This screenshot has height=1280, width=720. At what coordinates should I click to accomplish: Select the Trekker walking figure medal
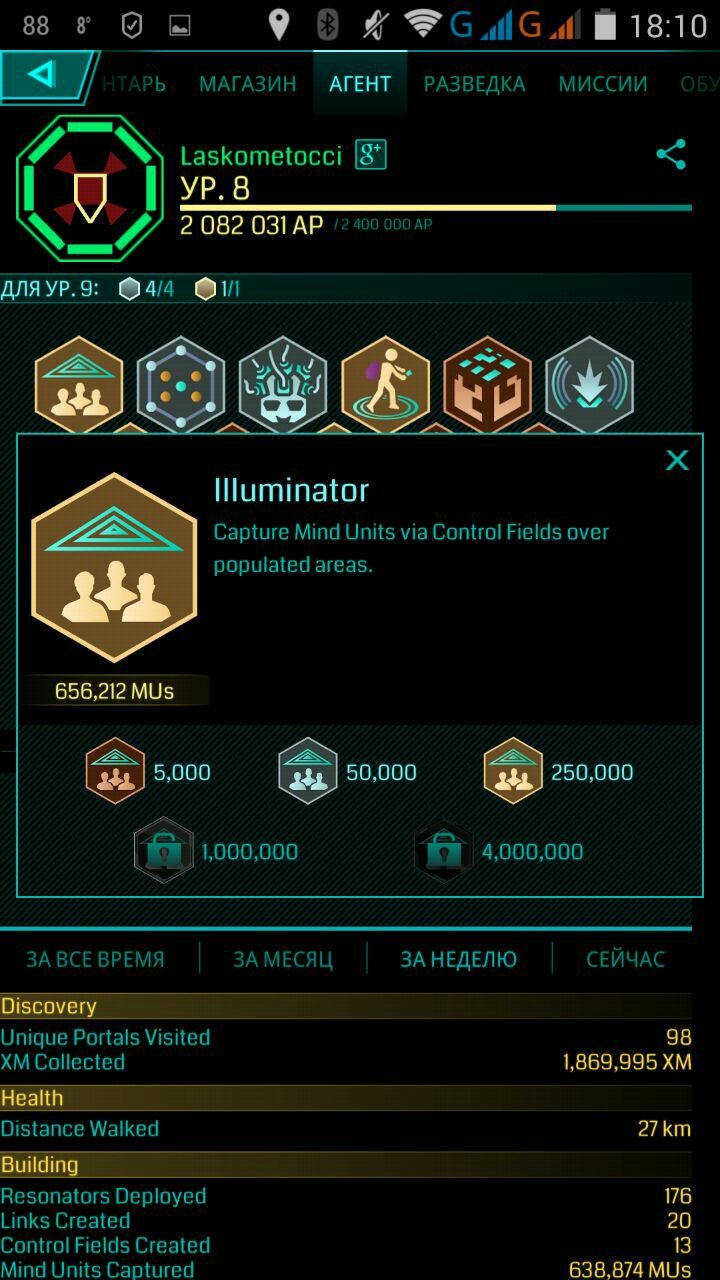pyautogui.click(x=385, y=385)
